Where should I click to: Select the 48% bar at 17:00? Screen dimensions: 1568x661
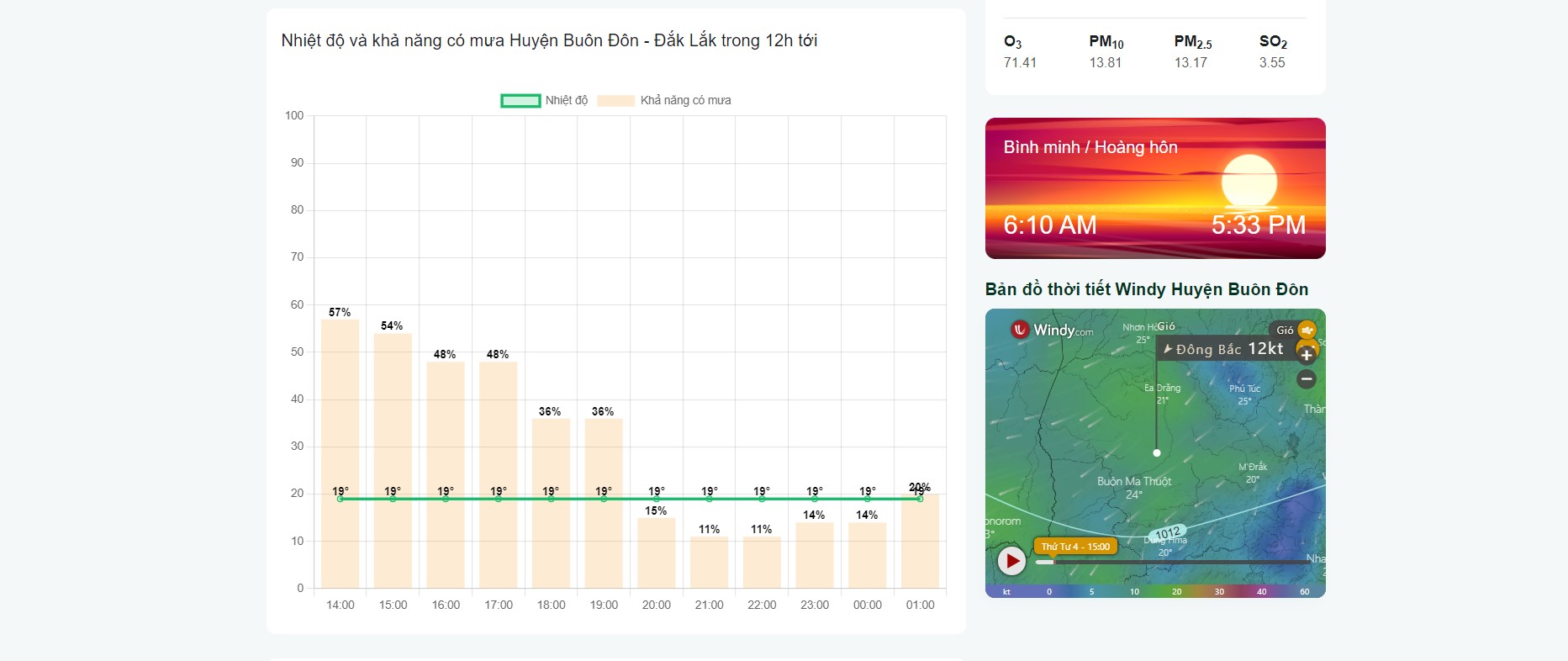point(499,475)
